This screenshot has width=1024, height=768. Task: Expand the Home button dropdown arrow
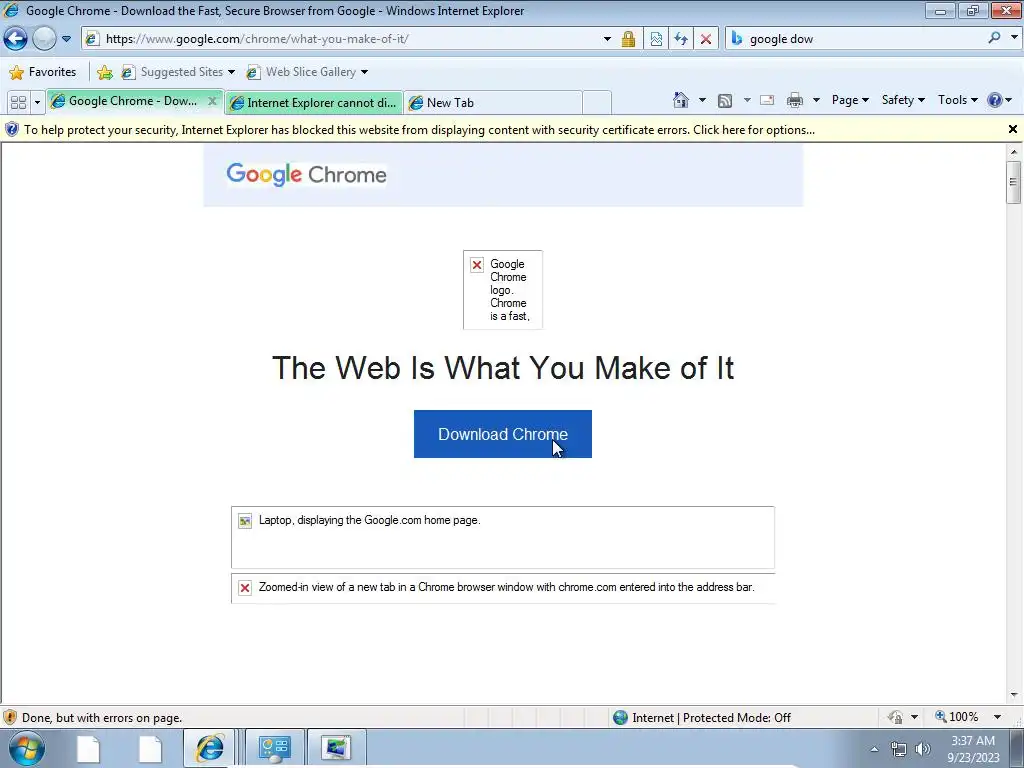pyautogui.click(x=702, y=100)
